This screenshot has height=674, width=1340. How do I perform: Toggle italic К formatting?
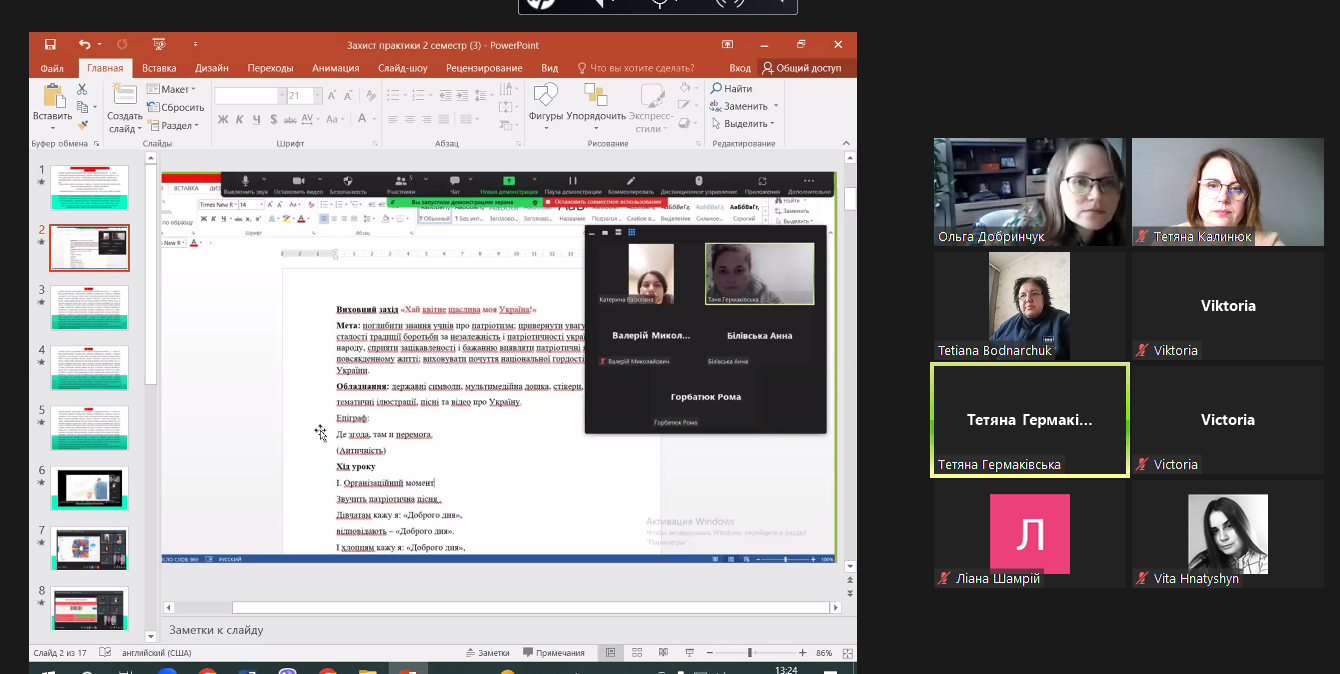pos(240,120)
